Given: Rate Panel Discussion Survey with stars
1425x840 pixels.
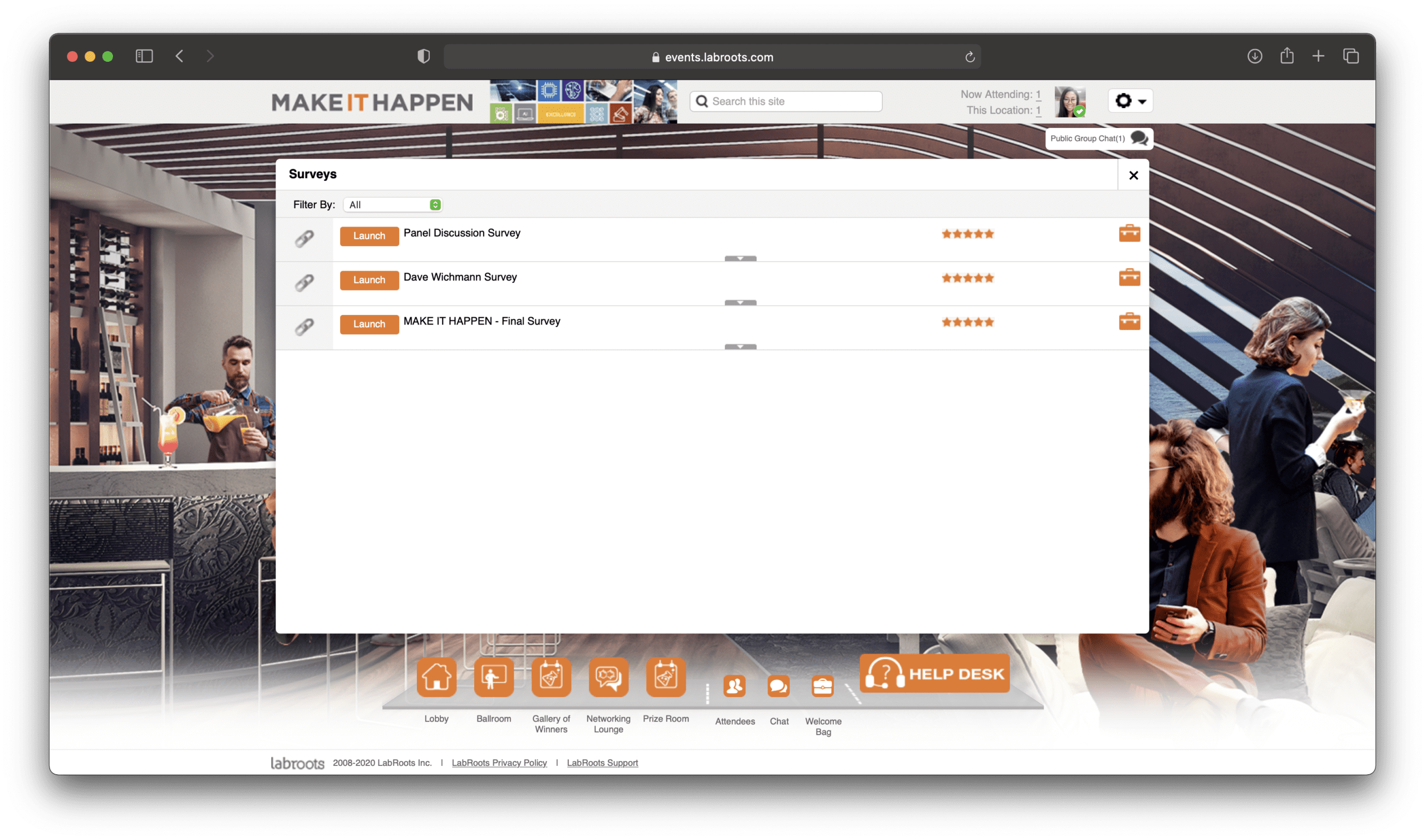Looking at the screenshot, I should click(x=967, y=234).
